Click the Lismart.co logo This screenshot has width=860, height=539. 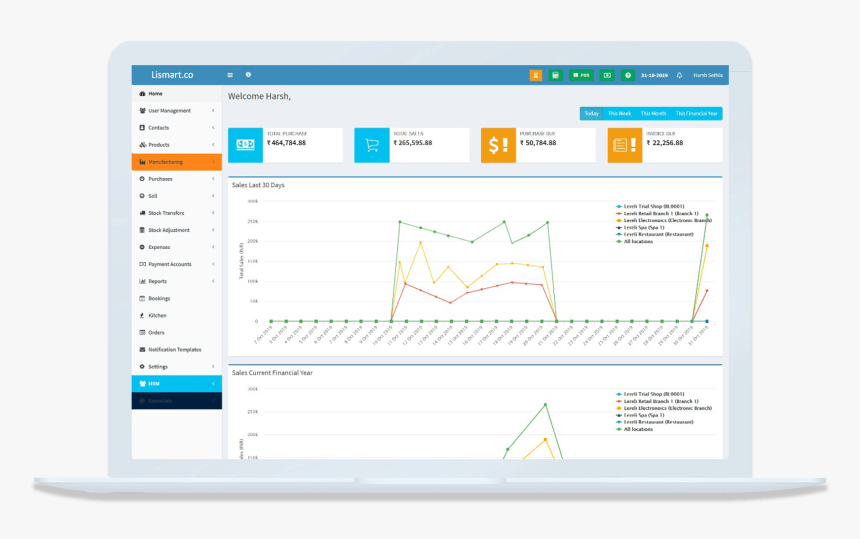click(172, 75)
